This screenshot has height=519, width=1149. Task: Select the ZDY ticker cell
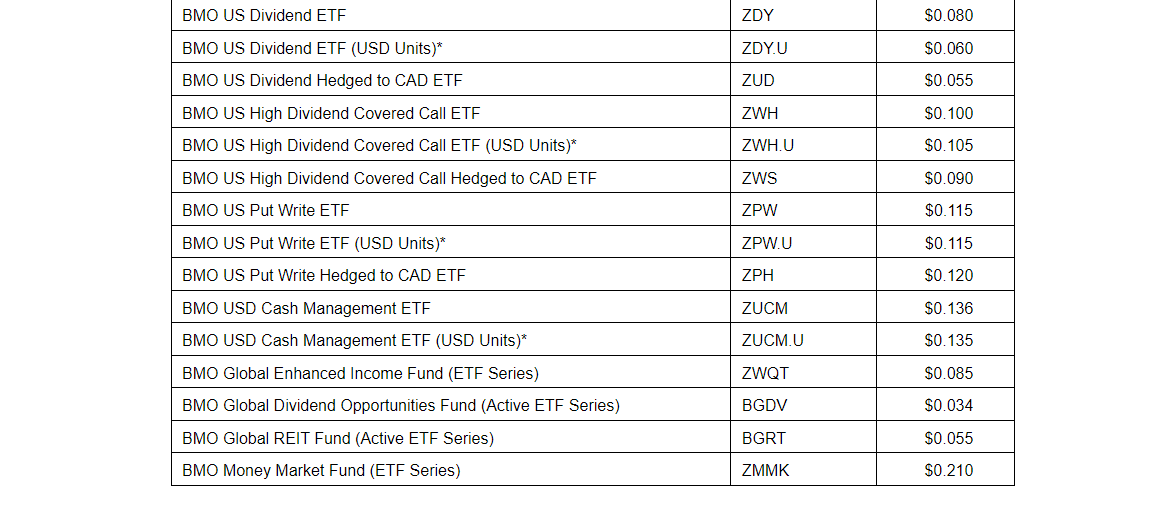[757, 16]
